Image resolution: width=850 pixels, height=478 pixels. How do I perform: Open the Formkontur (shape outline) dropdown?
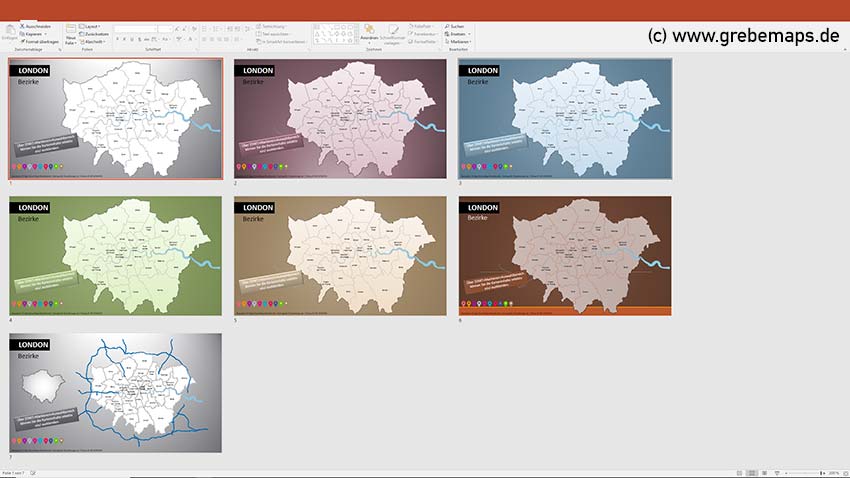(x=423, y=34)
